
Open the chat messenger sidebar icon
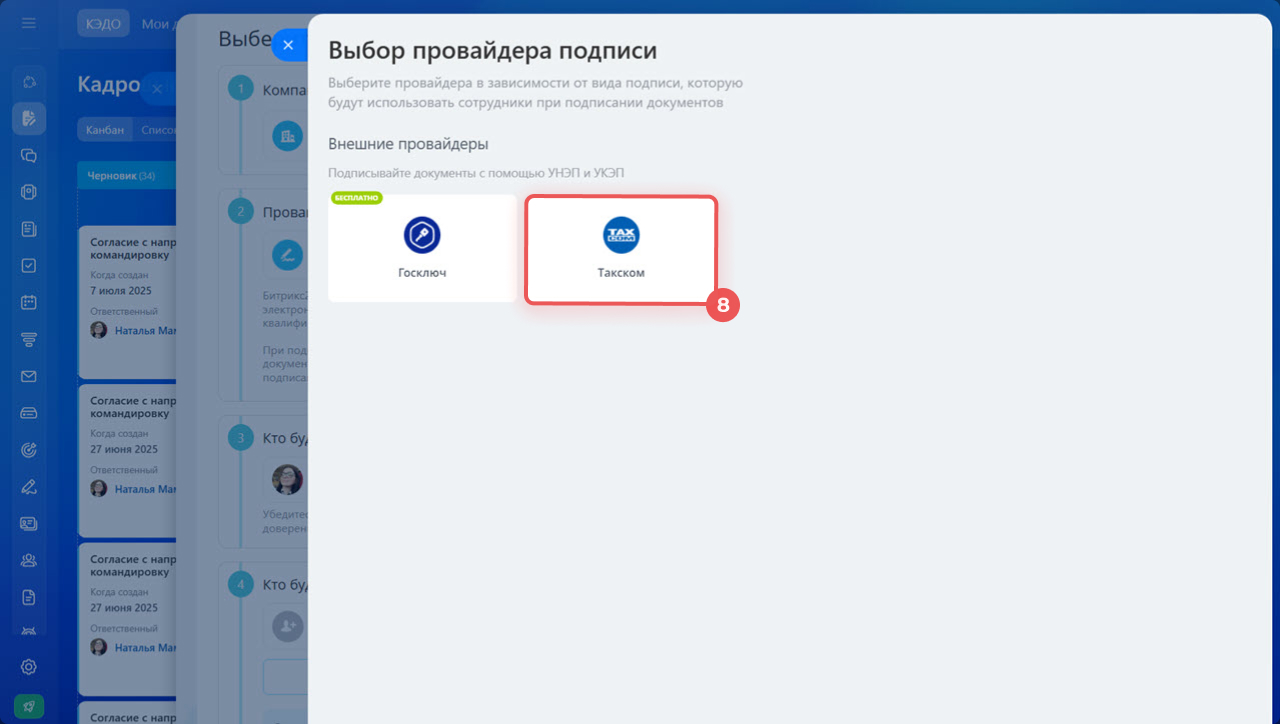29,155
